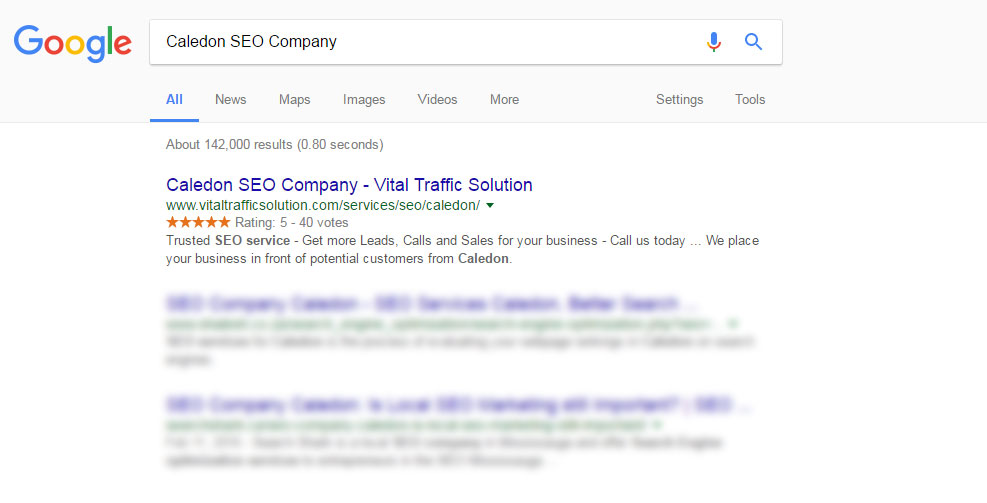Image resolution: width=987 pixels, height=503 pixels.
Task: Open the Videos tab
Action: (437, 99)
